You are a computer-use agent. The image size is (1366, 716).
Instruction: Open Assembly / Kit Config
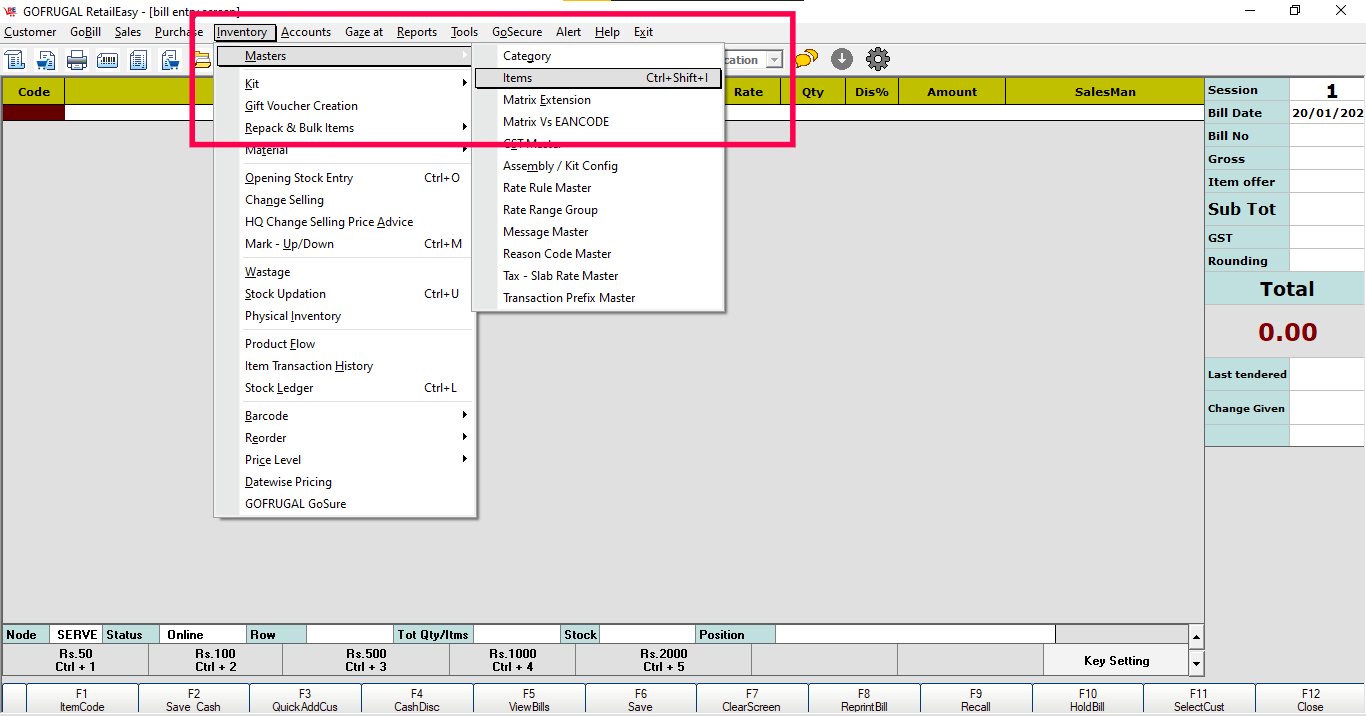(x=598, y=166)
